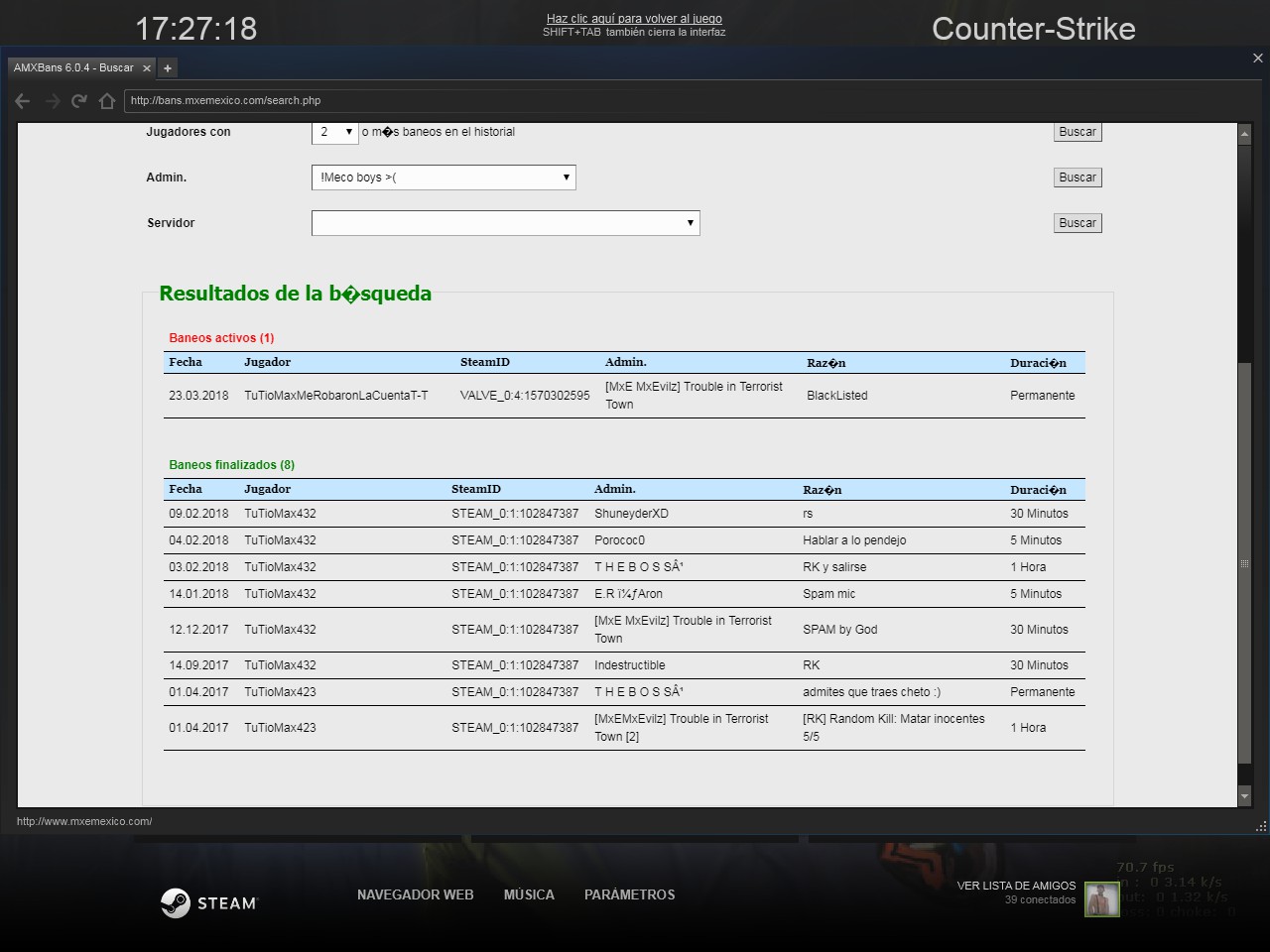Open PARÁMETROS in Steam overlay

(629, 894)
